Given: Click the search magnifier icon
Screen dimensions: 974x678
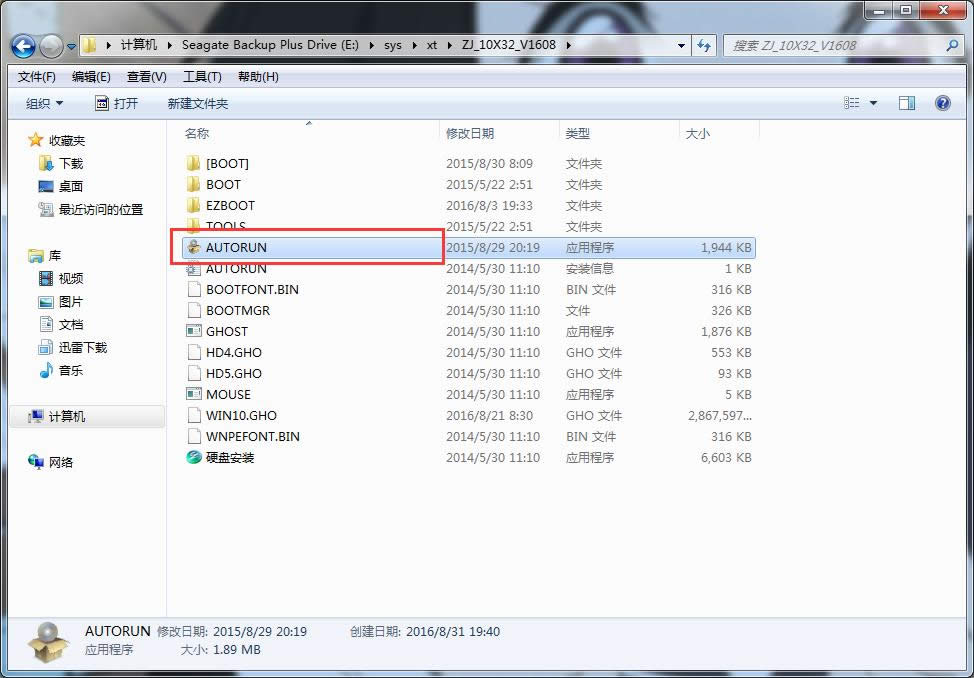Looking at the screenshot, I should [x=952, y=45].
